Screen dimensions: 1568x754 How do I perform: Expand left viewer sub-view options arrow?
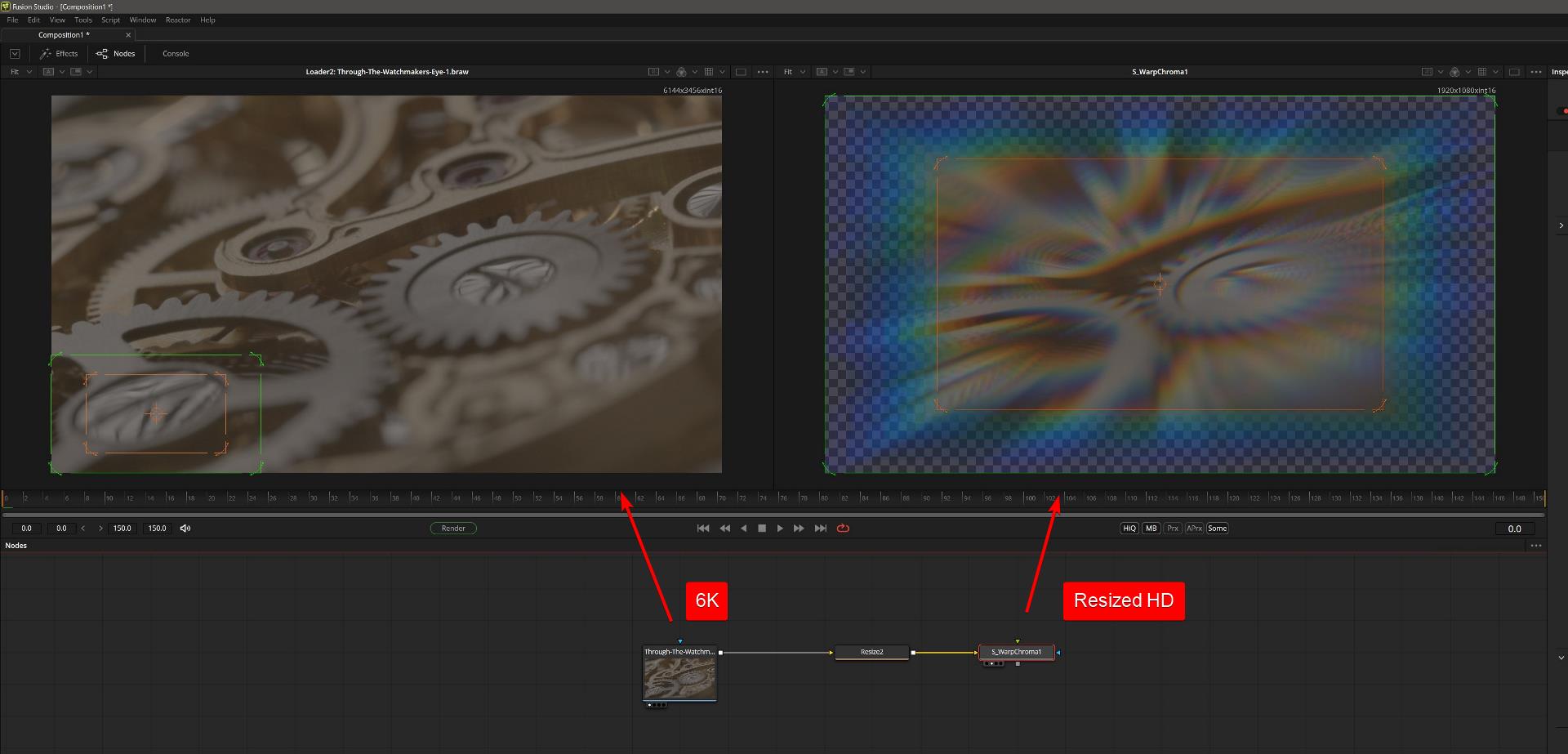[x=90, y=72]
